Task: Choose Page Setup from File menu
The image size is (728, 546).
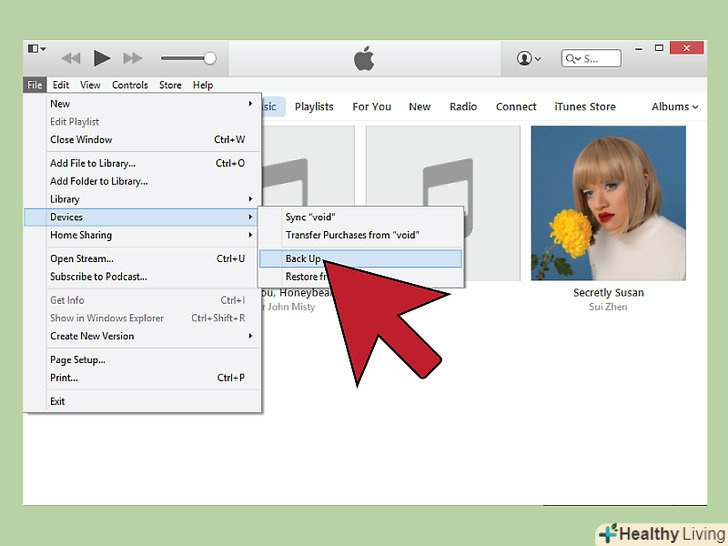Action: (143, 360)
